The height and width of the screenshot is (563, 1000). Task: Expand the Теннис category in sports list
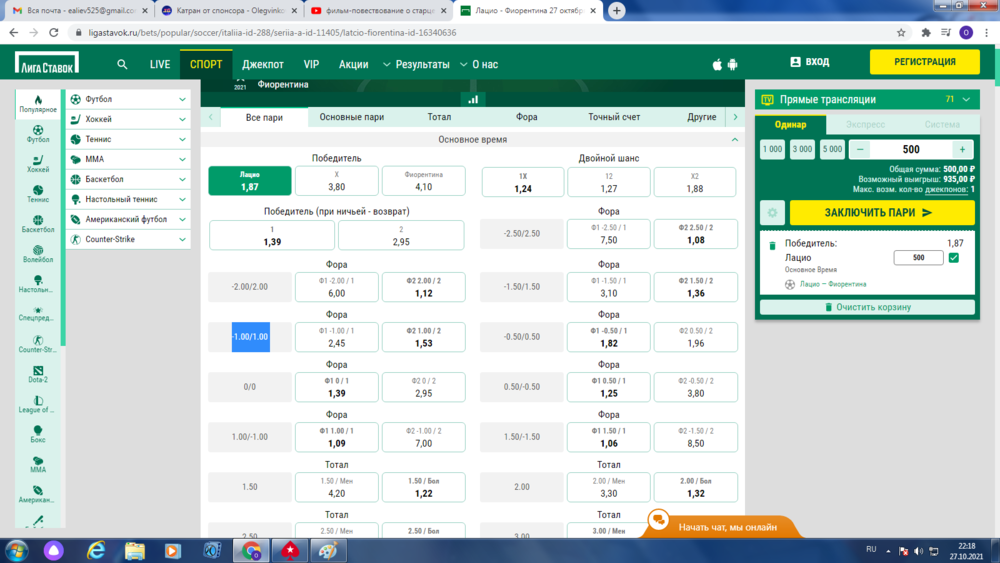(x=128, y=139)
